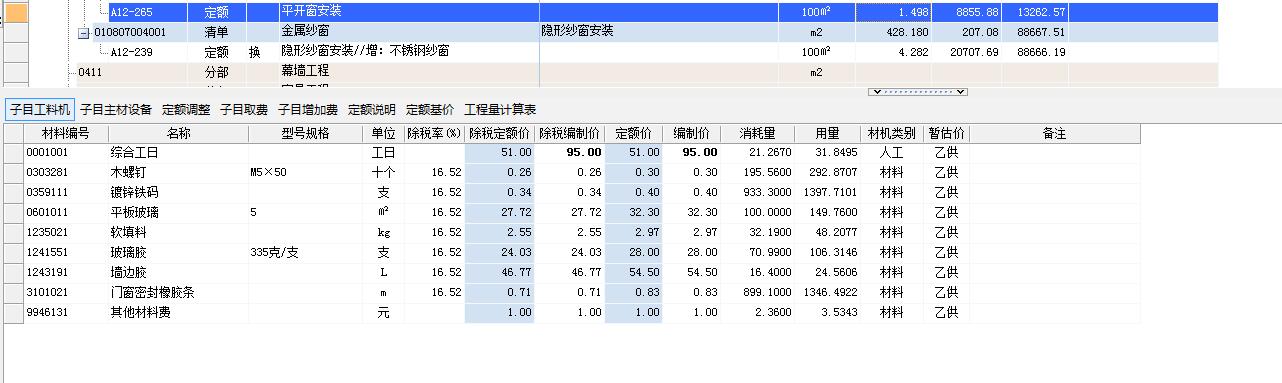This screenshot has width=1282, height=383.
Task: Click the 149.7600 usage cell
Action: click(828, 212)
